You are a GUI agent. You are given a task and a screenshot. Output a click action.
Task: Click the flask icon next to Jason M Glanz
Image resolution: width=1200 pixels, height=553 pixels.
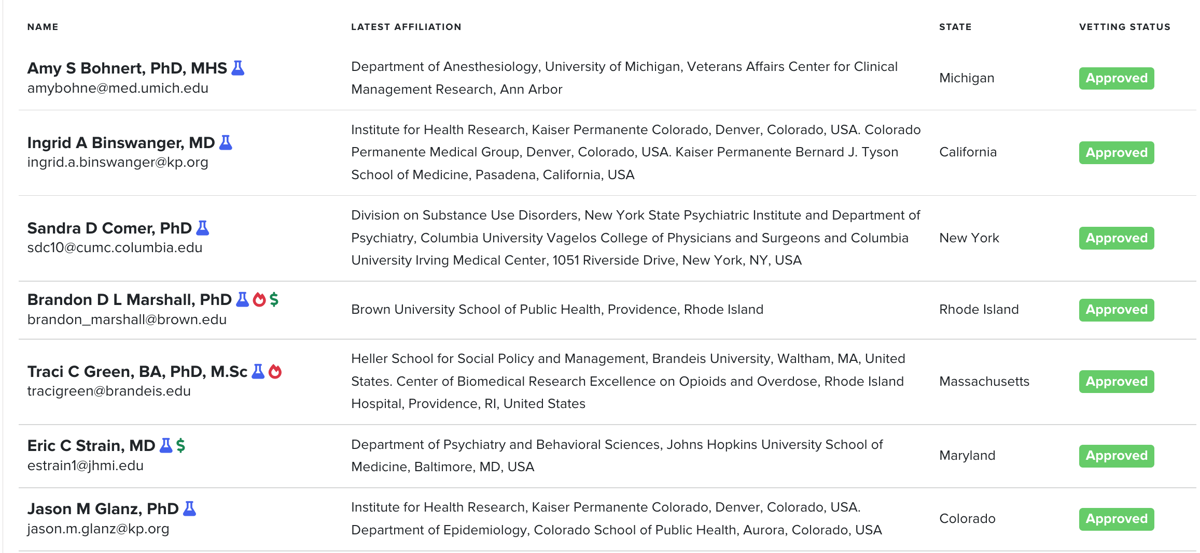click(x=190, y=508)
